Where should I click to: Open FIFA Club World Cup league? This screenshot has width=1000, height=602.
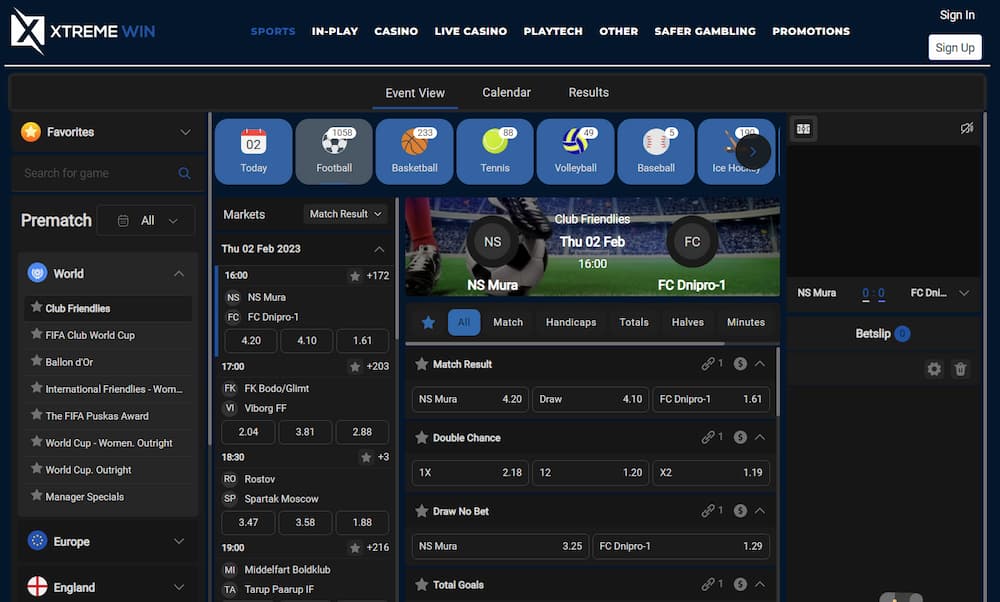pyautogui.click(x=90, y=335)
